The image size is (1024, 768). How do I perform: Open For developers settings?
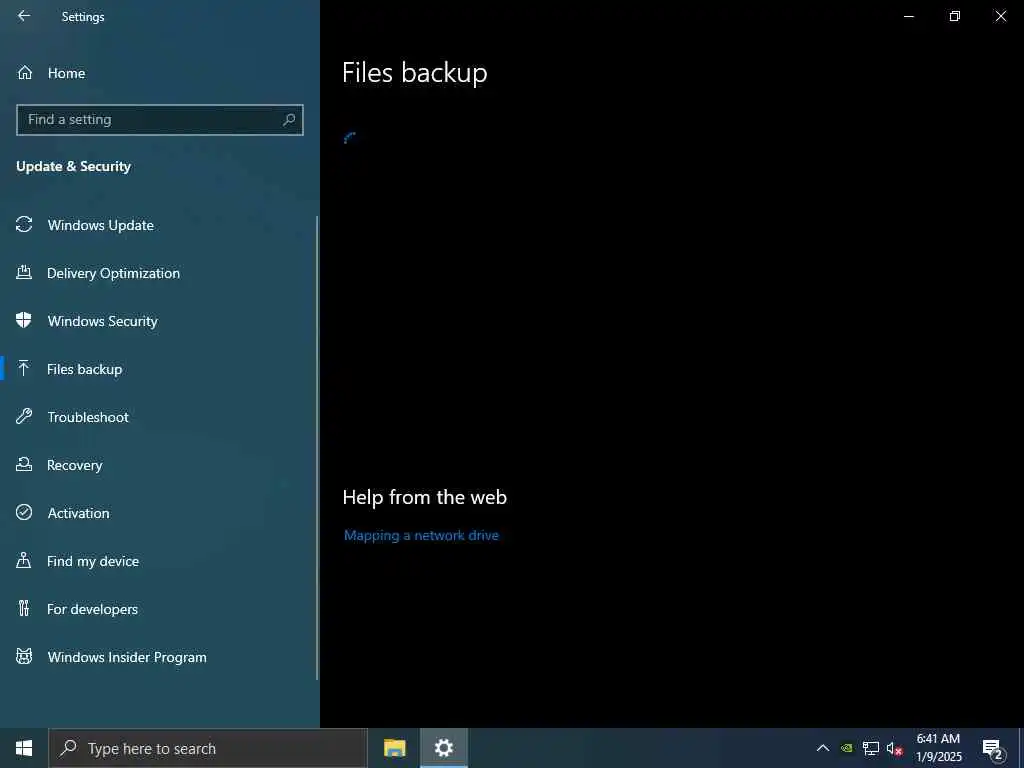click(159, 609)
